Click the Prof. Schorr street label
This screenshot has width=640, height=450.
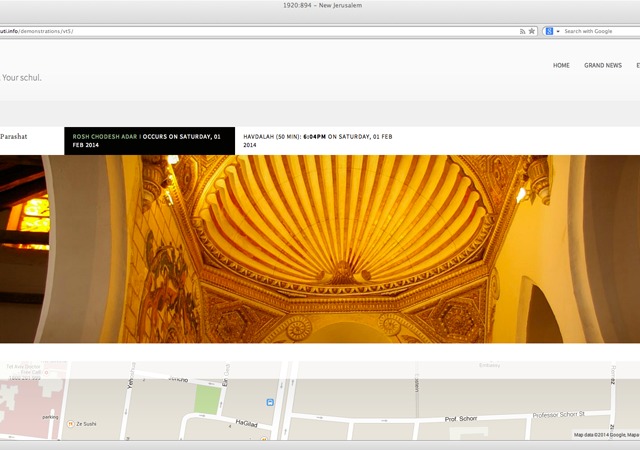point(461,419)
